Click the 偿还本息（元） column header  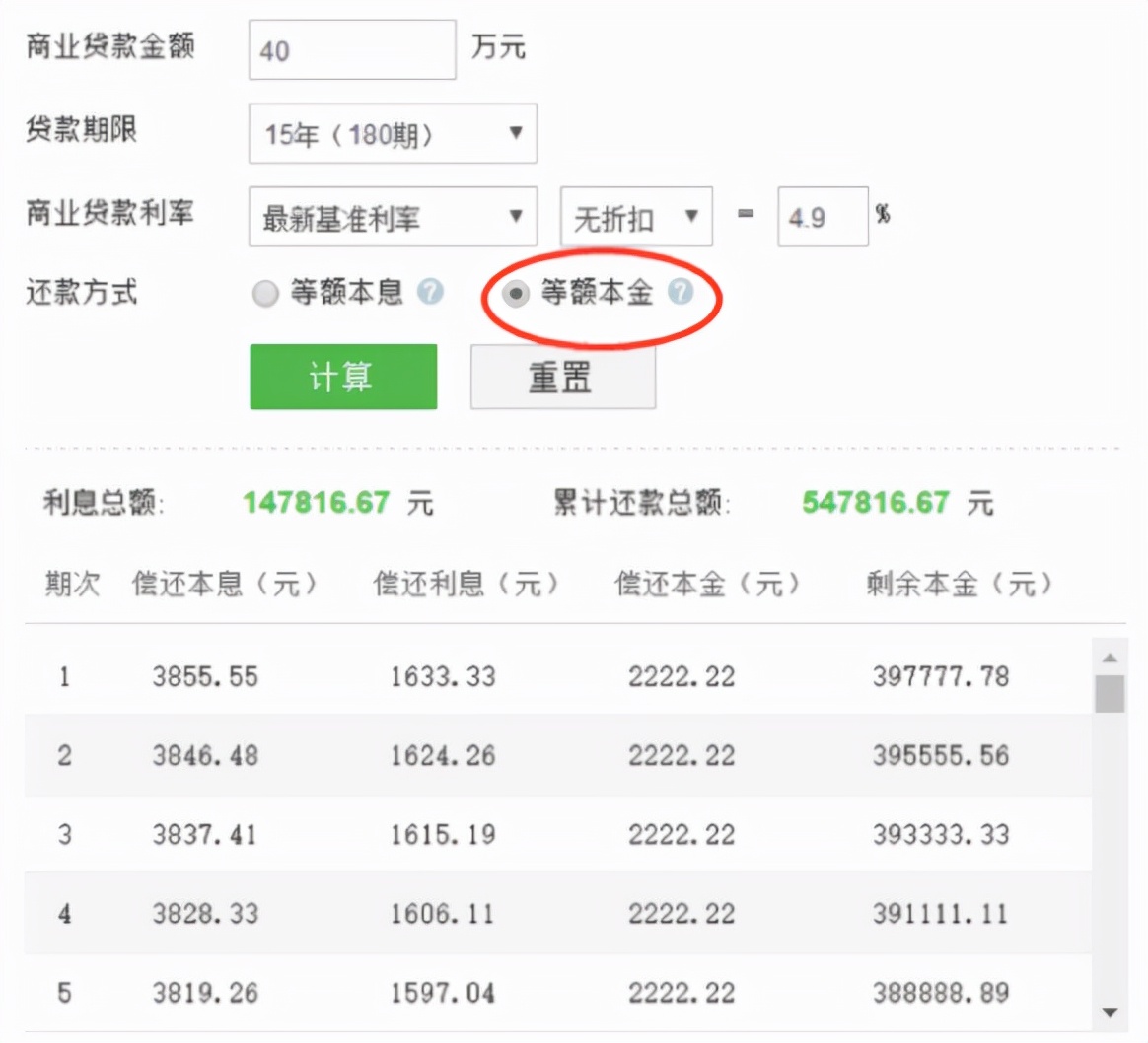(225, 584)
